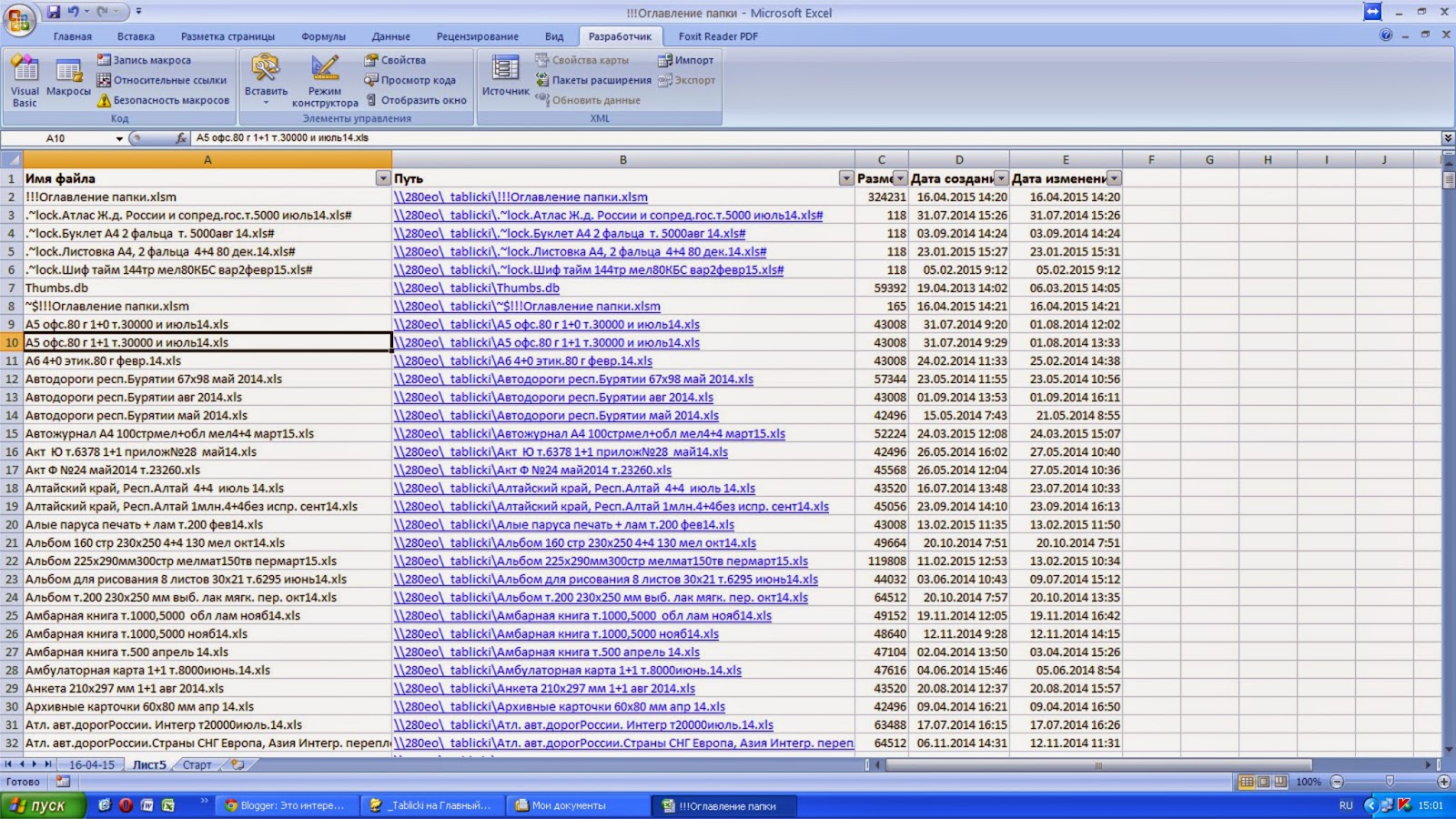Click the zoom in plus button
Screen dimensions: 1456x819
[x=1444, y=782]
